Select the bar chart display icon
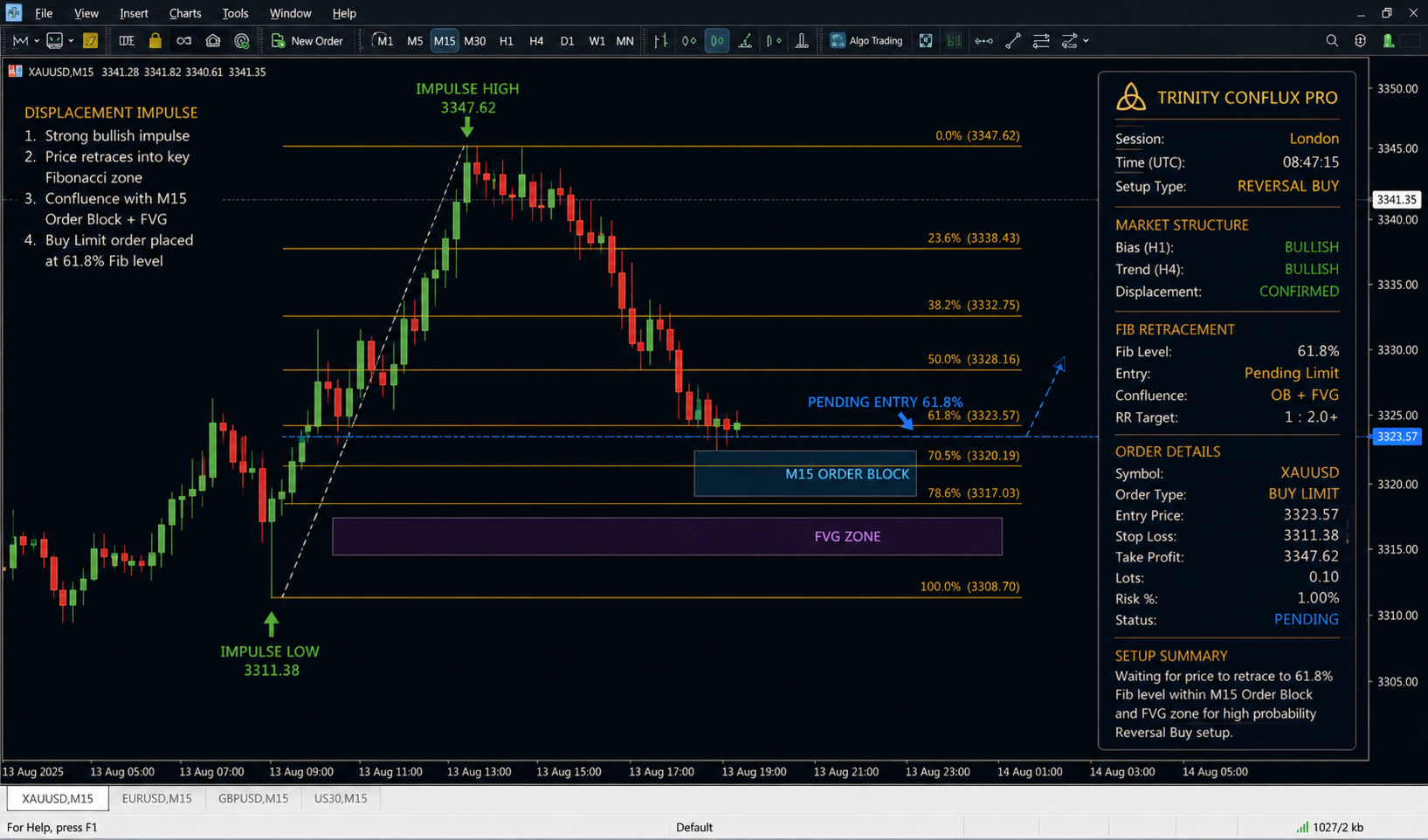 [660, 41]
